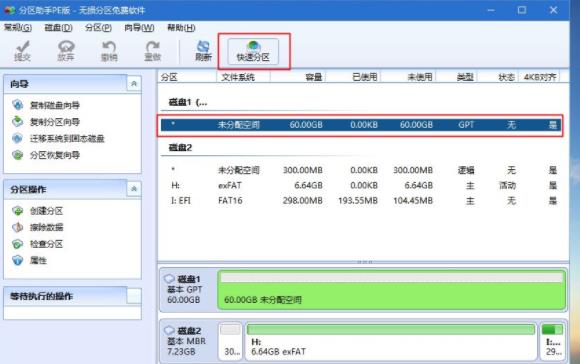The height and width of the screenshot is (364, 580).
Task: Click the 磁盘2 group heading in the list
Action: pyautogui.click(x=180, y=148)
